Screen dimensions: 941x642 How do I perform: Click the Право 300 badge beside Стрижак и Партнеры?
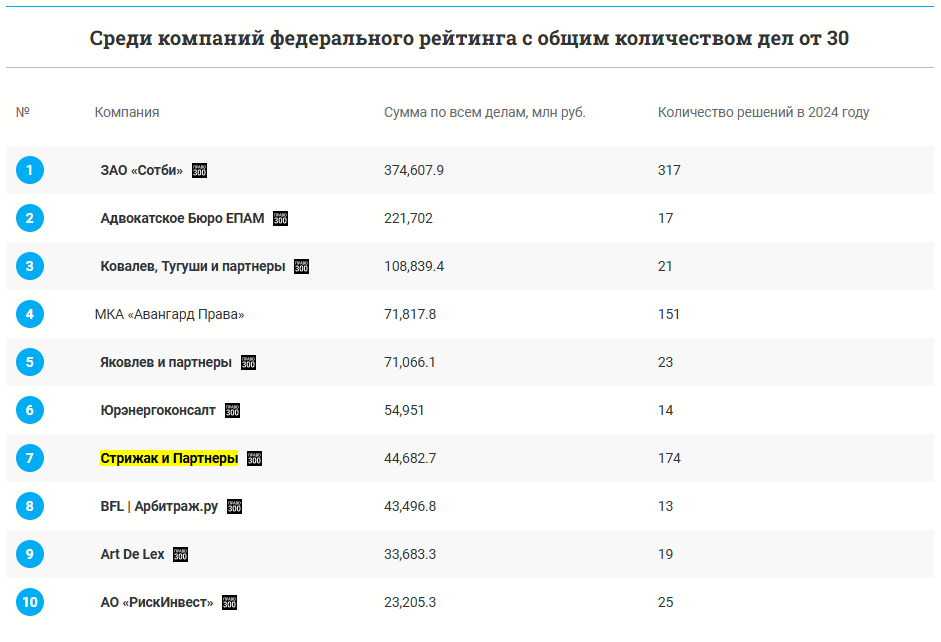pyautogui.click(x=254, y=458)
